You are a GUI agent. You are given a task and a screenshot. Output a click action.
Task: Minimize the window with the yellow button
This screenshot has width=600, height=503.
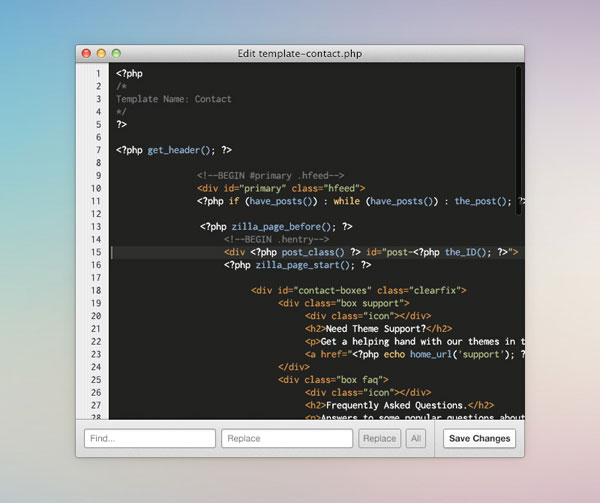(101, 54)
